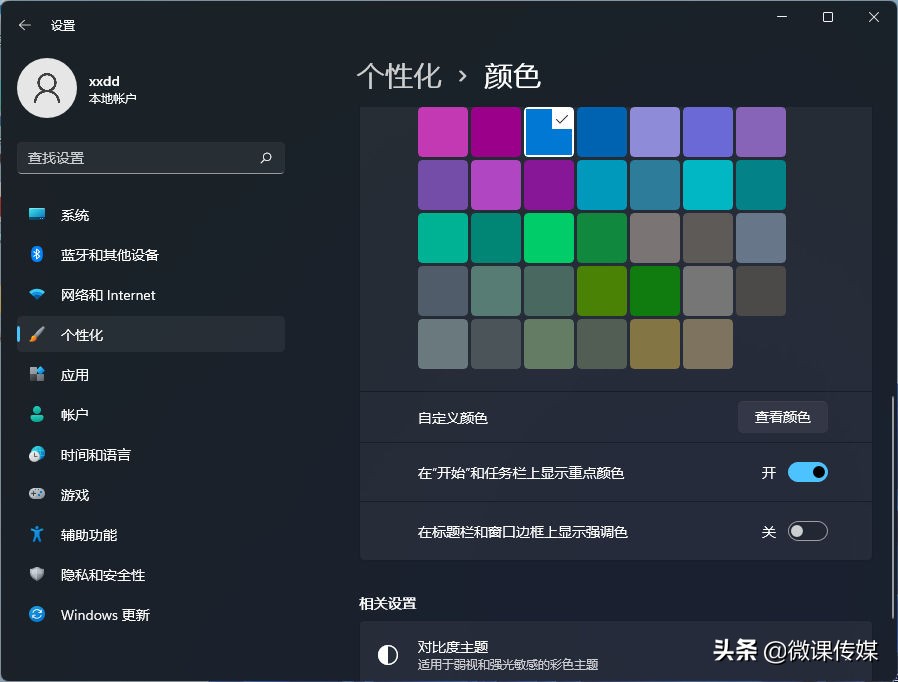Click the 对比度主题 half-circle icon
The height and width of the screenshot is (682, 898).
tap(388, 655)
